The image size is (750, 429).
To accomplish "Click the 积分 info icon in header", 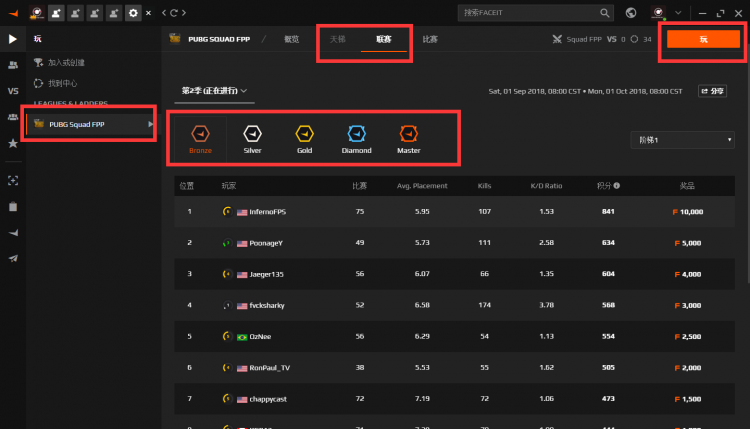I will pyautogui.click(x=617, y=186).
